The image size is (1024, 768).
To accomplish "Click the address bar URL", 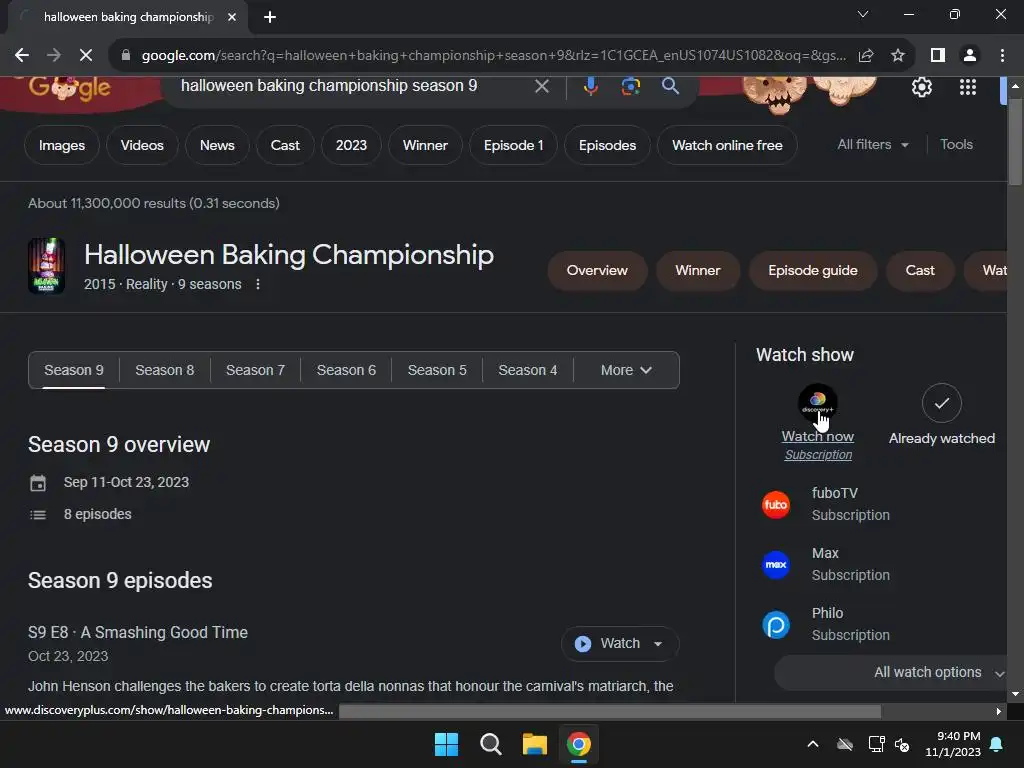I will 494,56.
